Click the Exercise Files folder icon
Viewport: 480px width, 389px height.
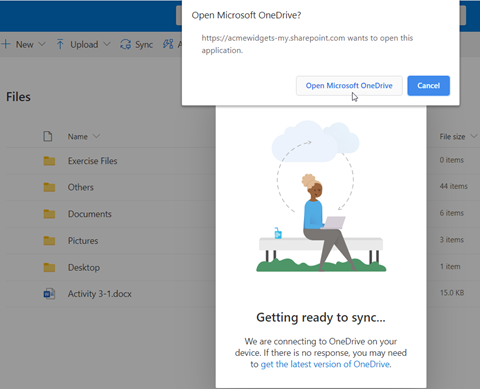click(49, 161)
